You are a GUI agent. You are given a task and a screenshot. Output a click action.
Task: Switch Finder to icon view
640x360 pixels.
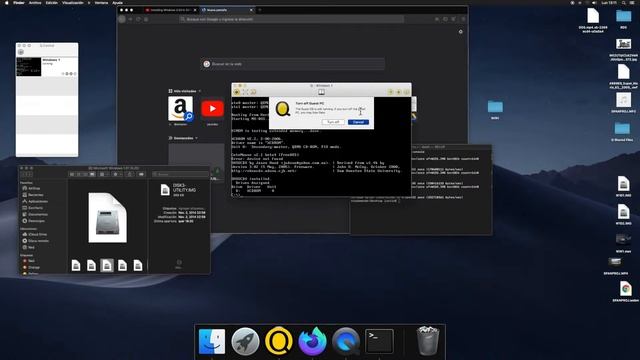coord(72,174)
